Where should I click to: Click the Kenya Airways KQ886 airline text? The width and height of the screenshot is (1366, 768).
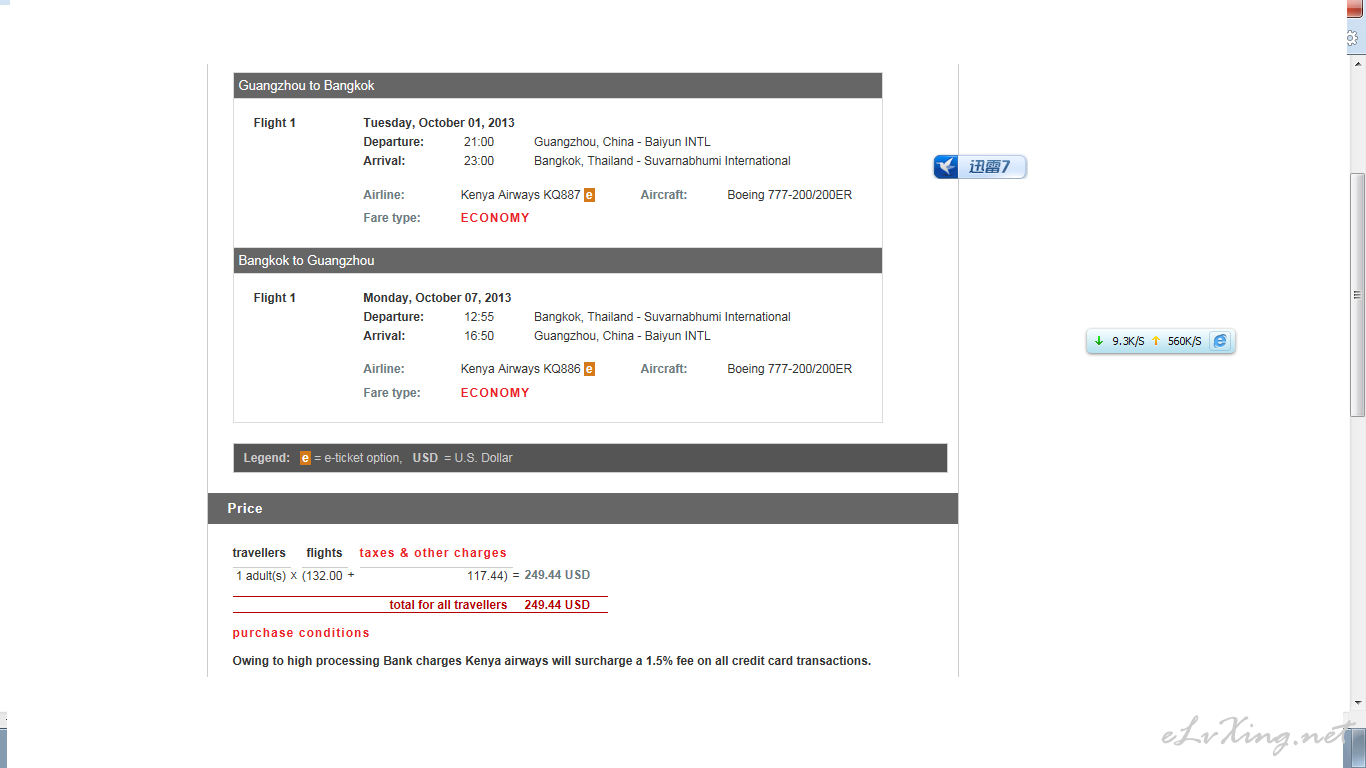pyautogui.click(x=520, y=369)
